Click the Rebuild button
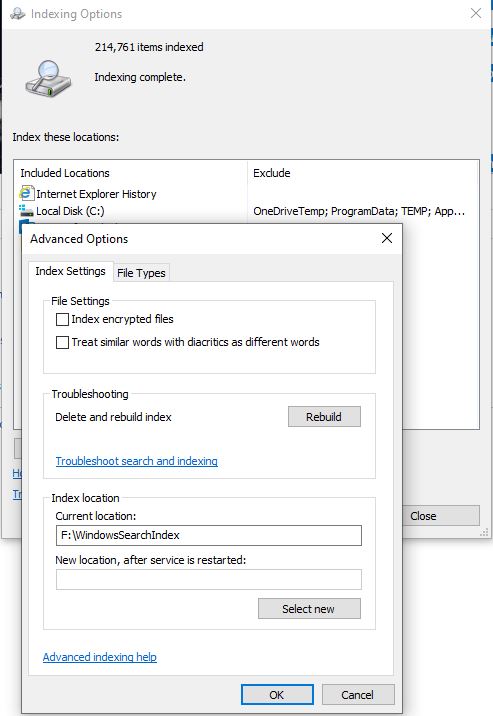This screenshot has height=716, width=493. point(324,416)
